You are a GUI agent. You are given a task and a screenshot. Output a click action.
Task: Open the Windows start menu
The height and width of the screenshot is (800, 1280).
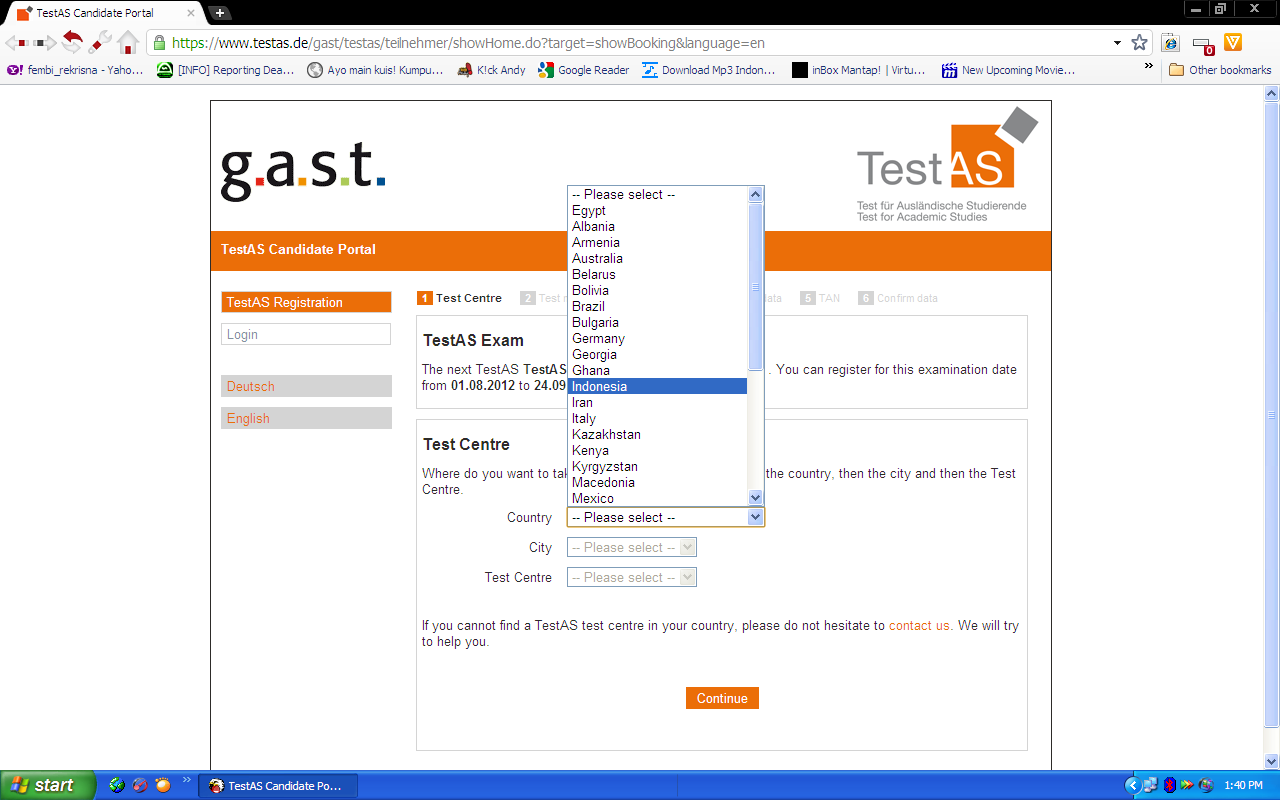[x=48, y=785]
